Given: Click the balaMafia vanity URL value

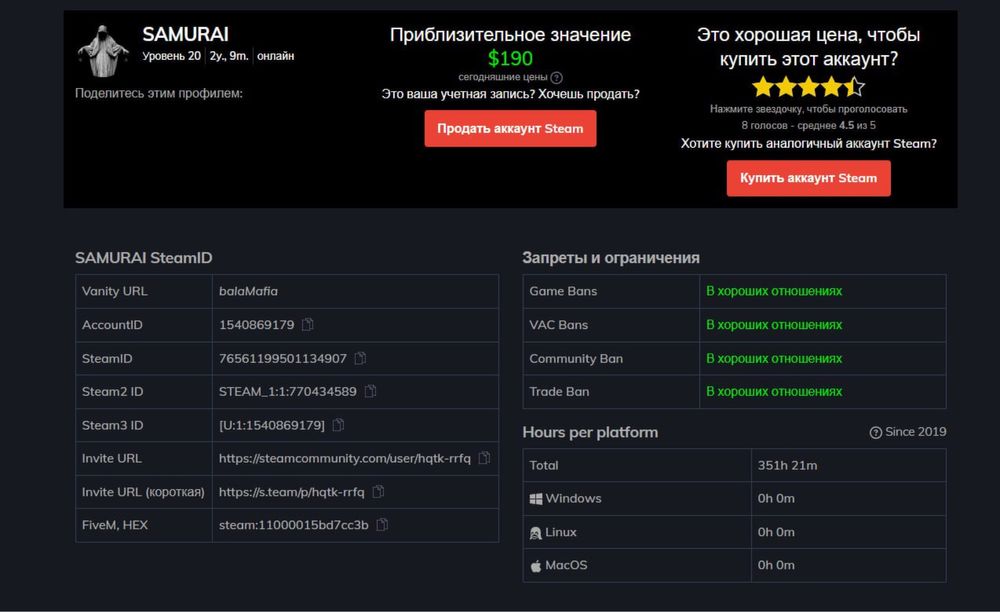Looking at the screenshot, I should [248, 291].
